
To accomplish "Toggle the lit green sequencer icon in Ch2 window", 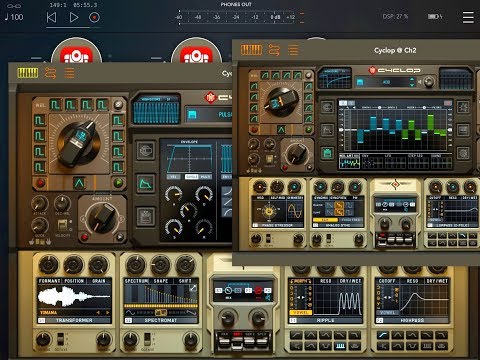I will coord(327,153).
